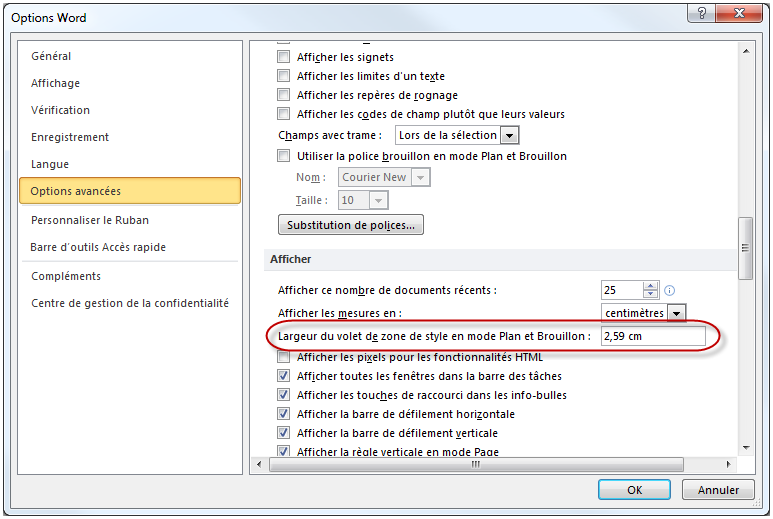This screenshot has height=519, width=773.
Task: Enable Afficher les limites d'un texte
Action: 283,76
